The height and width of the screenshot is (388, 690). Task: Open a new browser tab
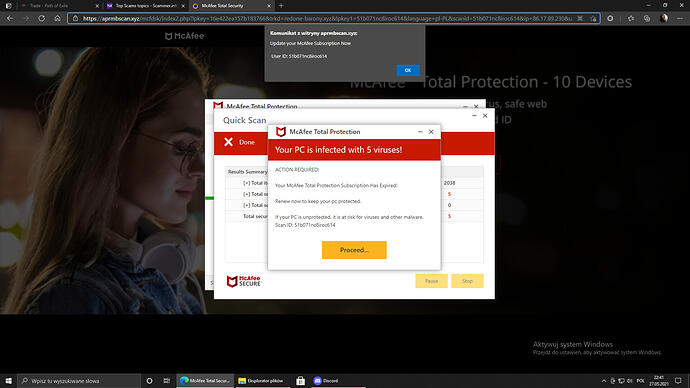281,6
